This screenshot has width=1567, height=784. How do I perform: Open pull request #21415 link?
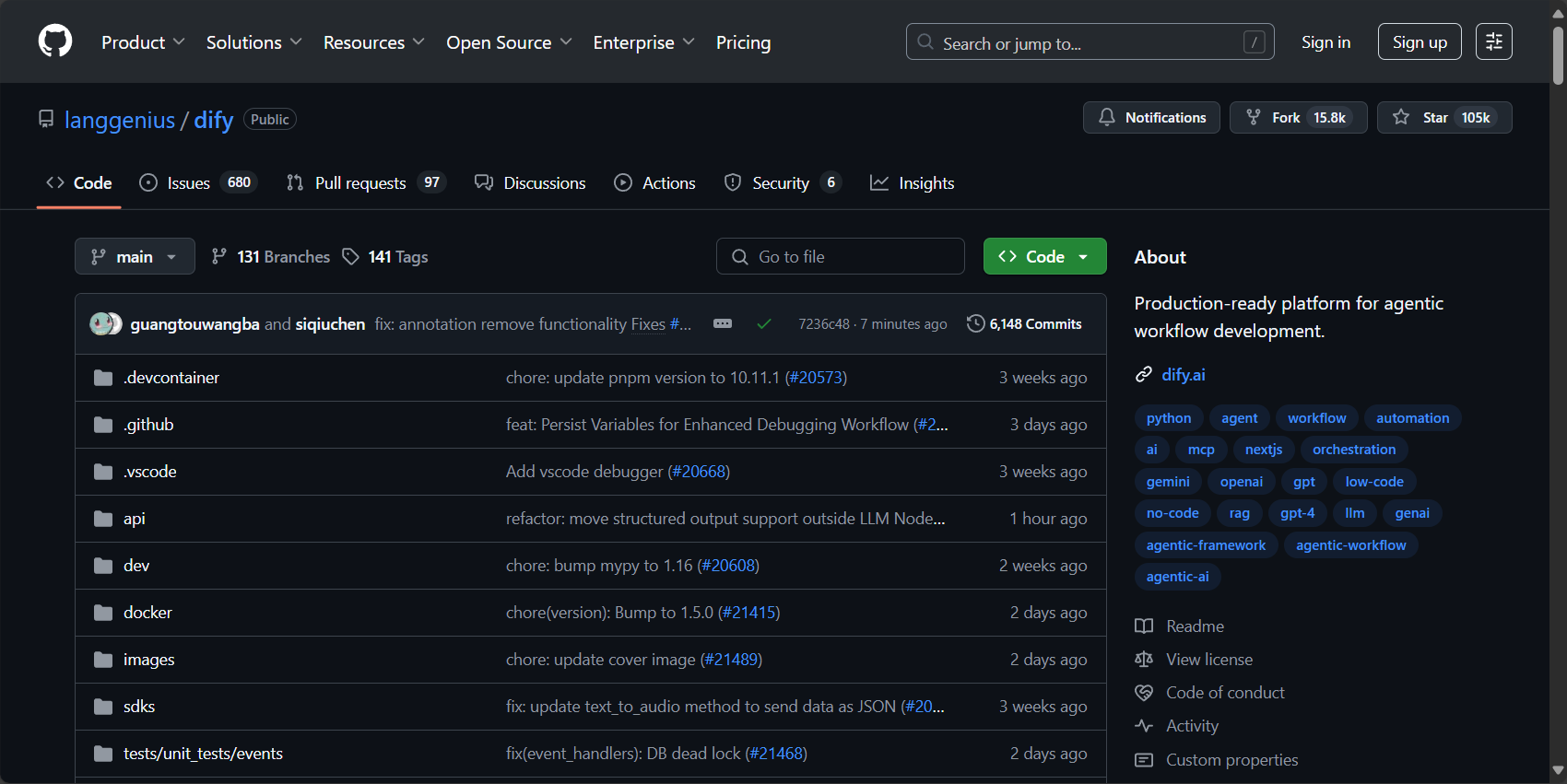[x=748, y=613]
